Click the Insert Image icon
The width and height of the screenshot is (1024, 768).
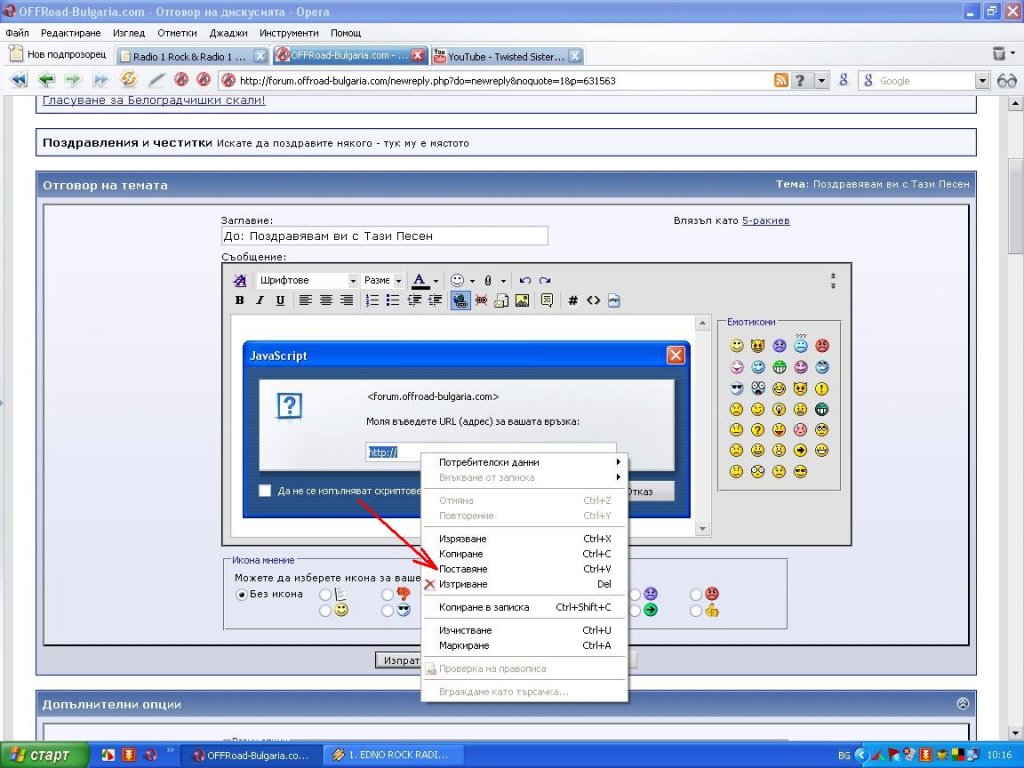[522, 300]
